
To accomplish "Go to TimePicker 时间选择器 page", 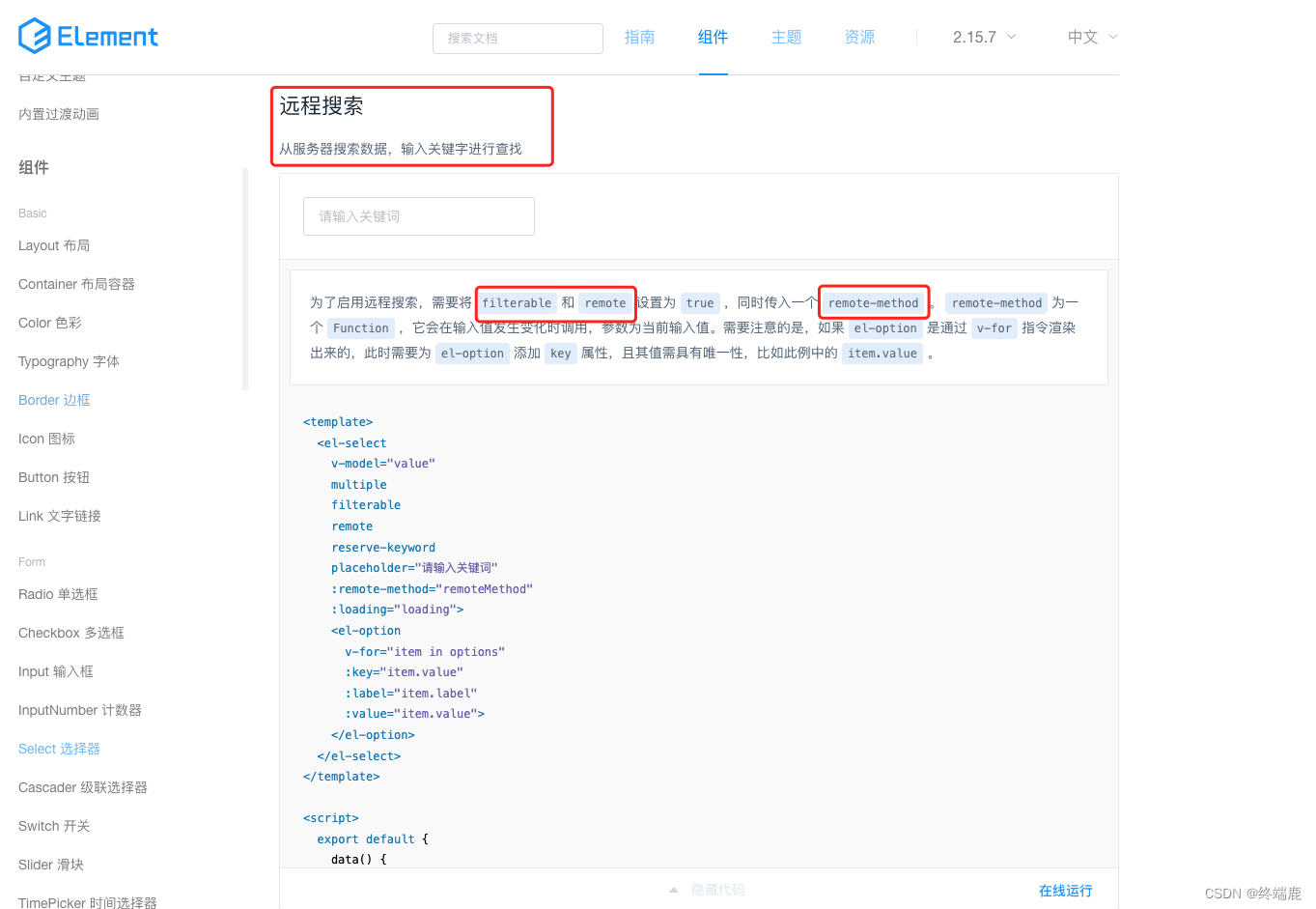I will tap(88, 902).
